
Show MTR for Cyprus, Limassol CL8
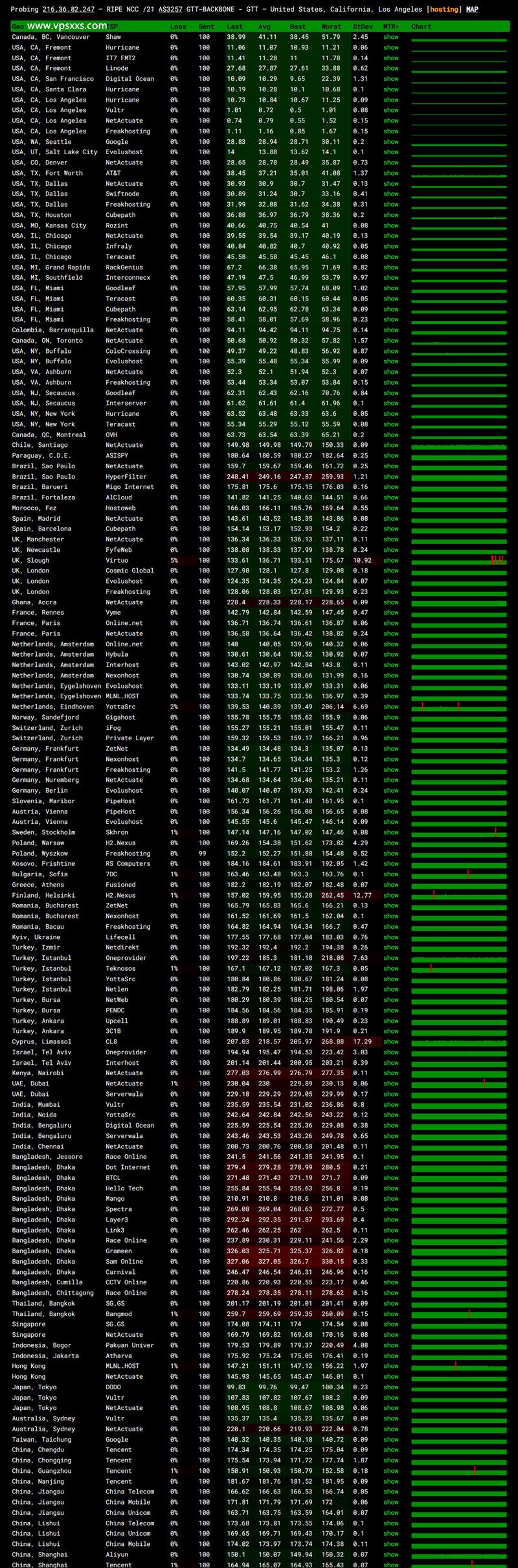[390, 1041]
